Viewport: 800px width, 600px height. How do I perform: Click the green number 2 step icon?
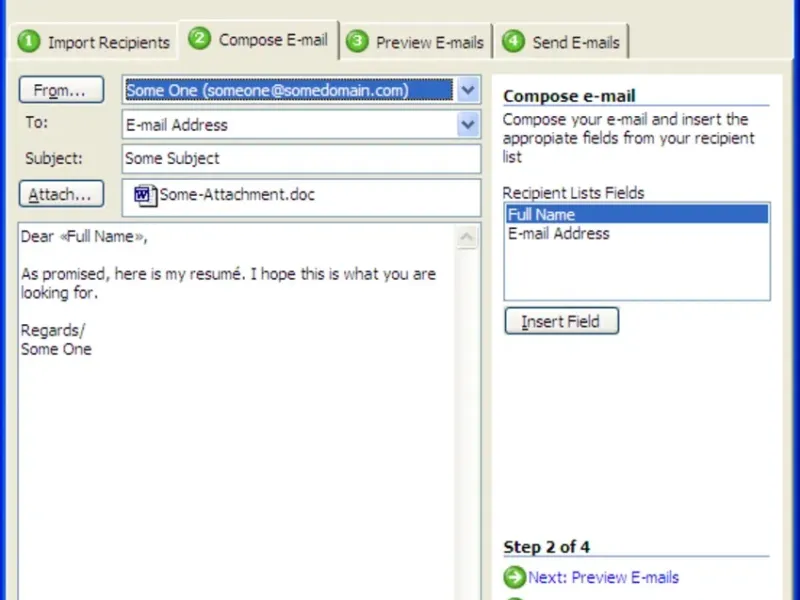point(199,39)
